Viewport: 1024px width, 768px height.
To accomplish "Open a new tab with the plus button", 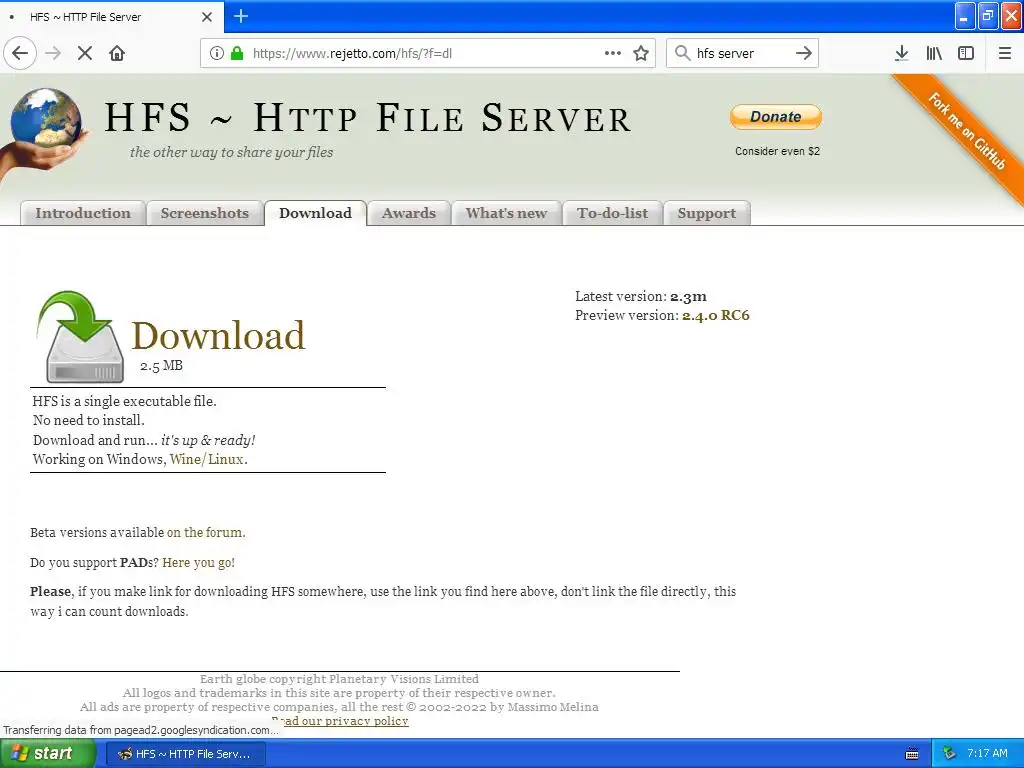I will [241, 16].
